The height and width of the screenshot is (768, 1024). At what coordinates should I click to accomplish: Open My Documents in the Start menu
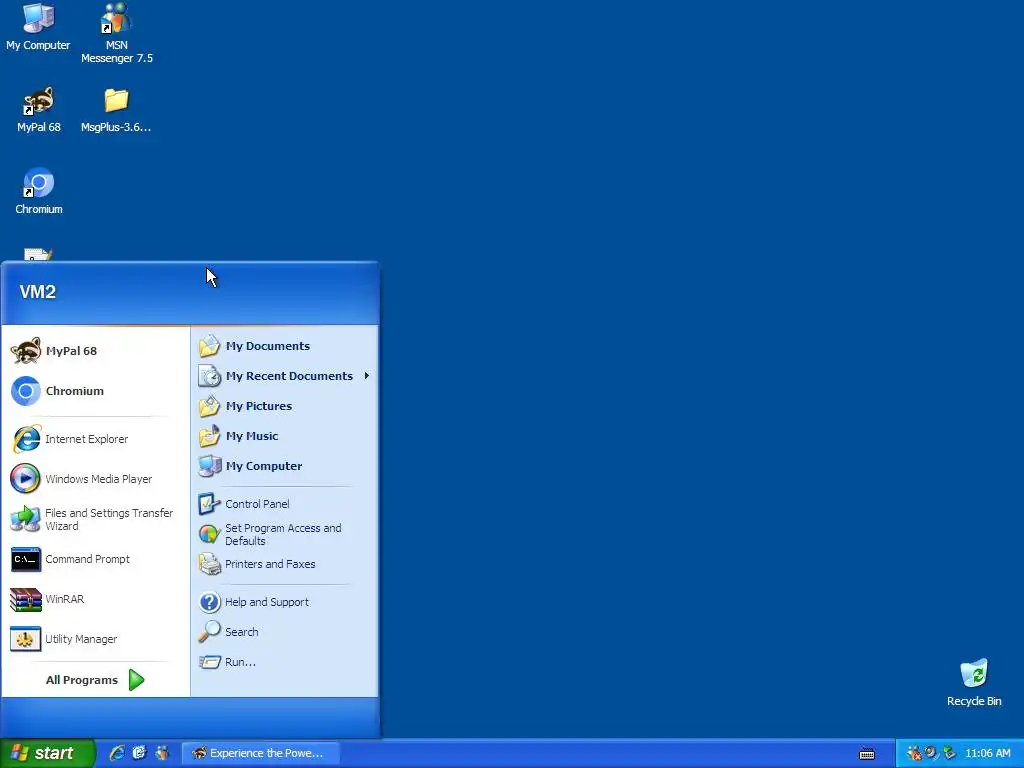click(285, 346)
